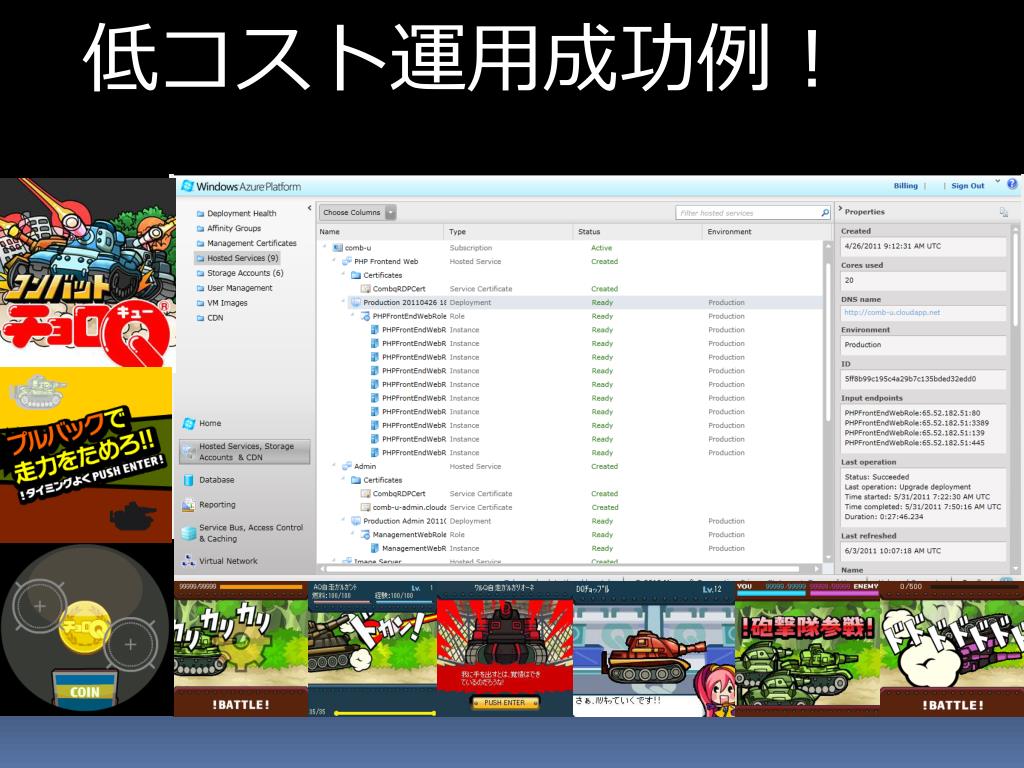Click the Production Admin deployment icon

click(356, 521)
